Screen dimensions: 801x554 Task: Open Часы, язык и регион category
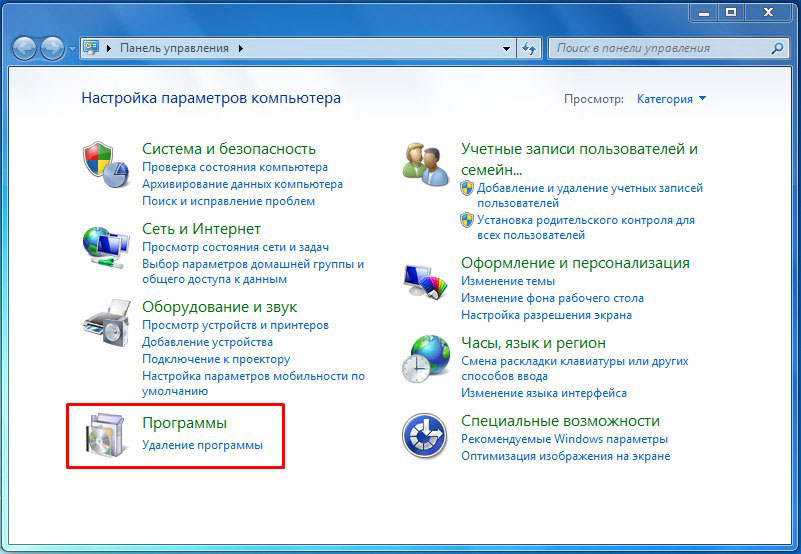point(533,343)
